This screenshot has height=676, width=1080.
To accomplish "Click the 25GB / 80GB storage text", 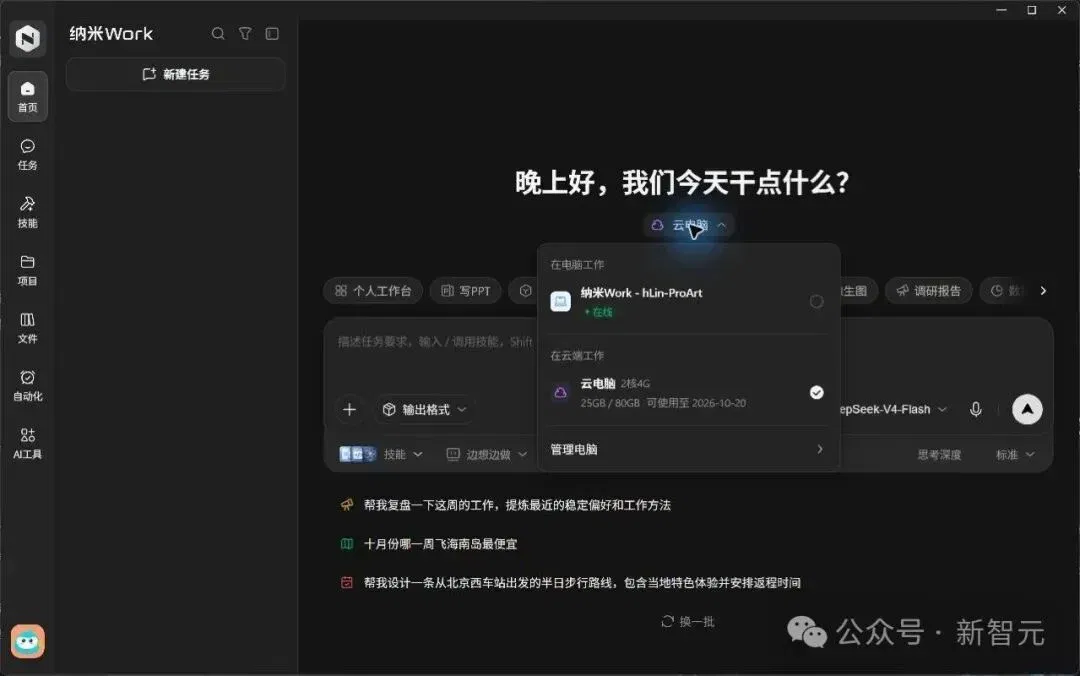I will coord(610,402).
